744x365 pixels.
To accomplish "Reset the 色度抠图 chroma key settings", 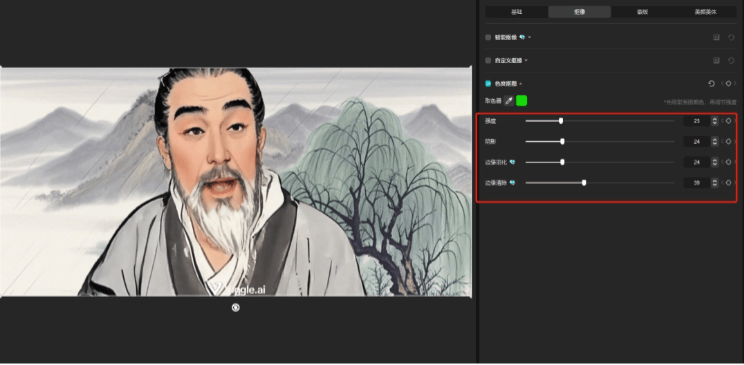I will point(711,84).
